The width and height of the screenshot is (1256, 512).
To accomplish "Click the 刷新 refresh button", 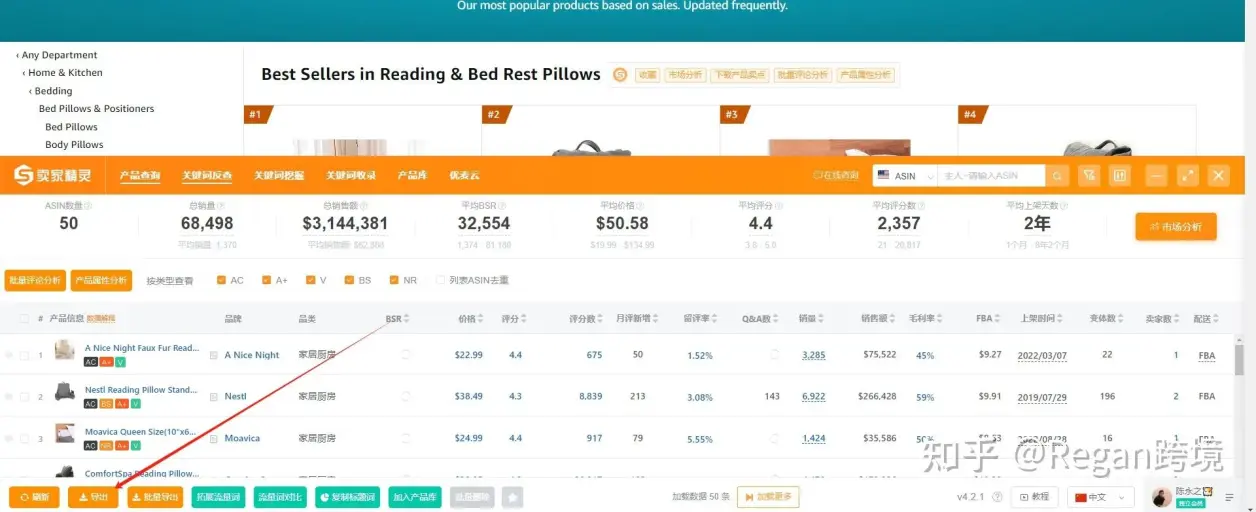I will [x=34, y=497].
